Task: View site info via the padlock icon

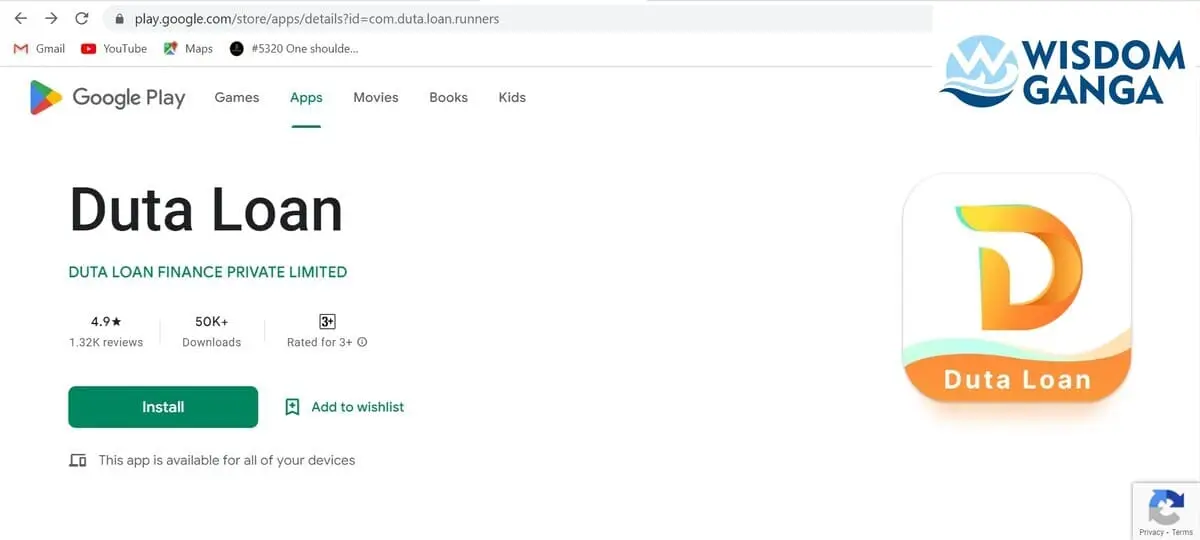Action: 119,19
